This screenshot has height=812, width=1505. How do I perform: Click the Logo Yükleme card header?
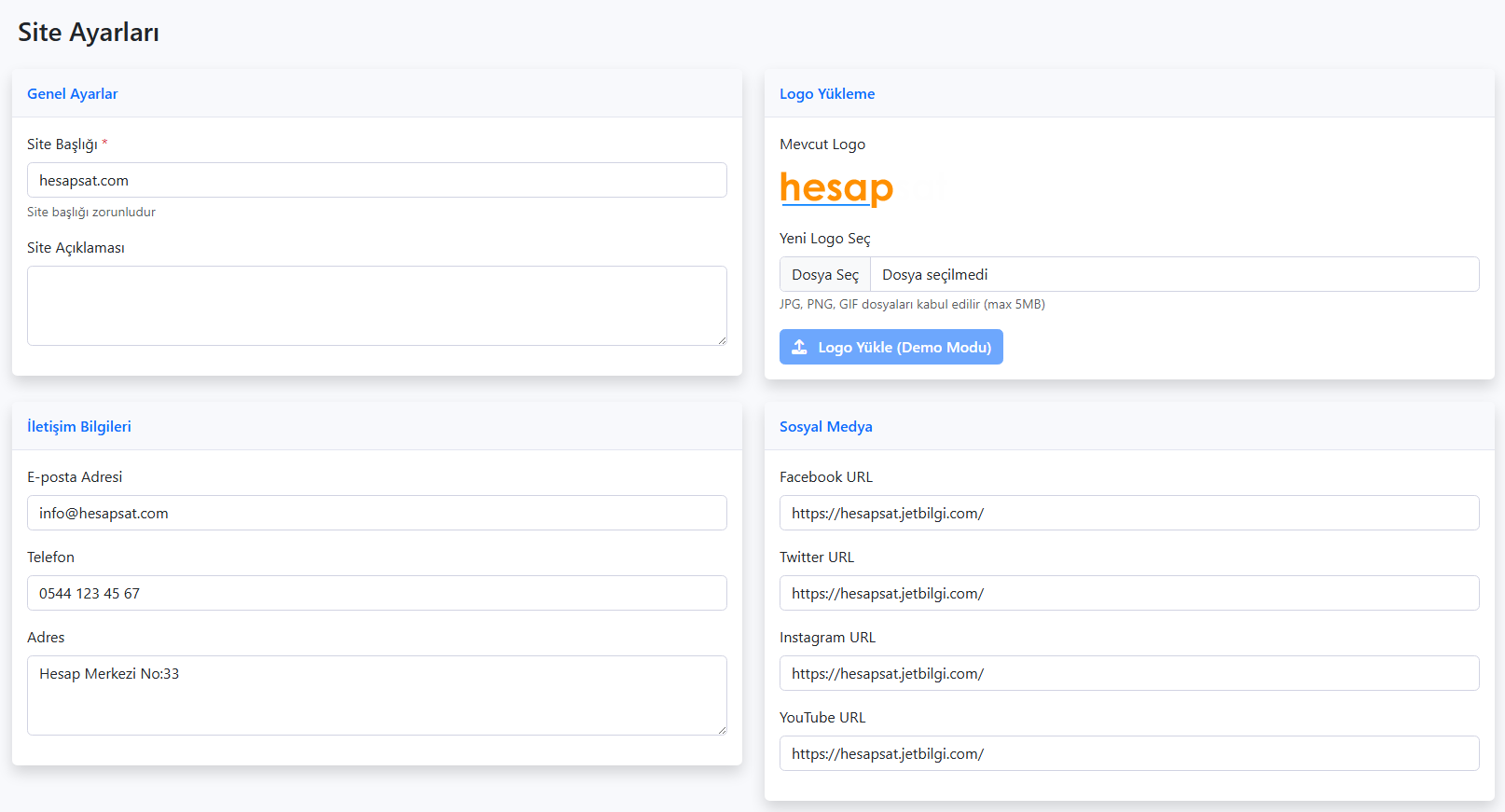(x=1129, y=93)
